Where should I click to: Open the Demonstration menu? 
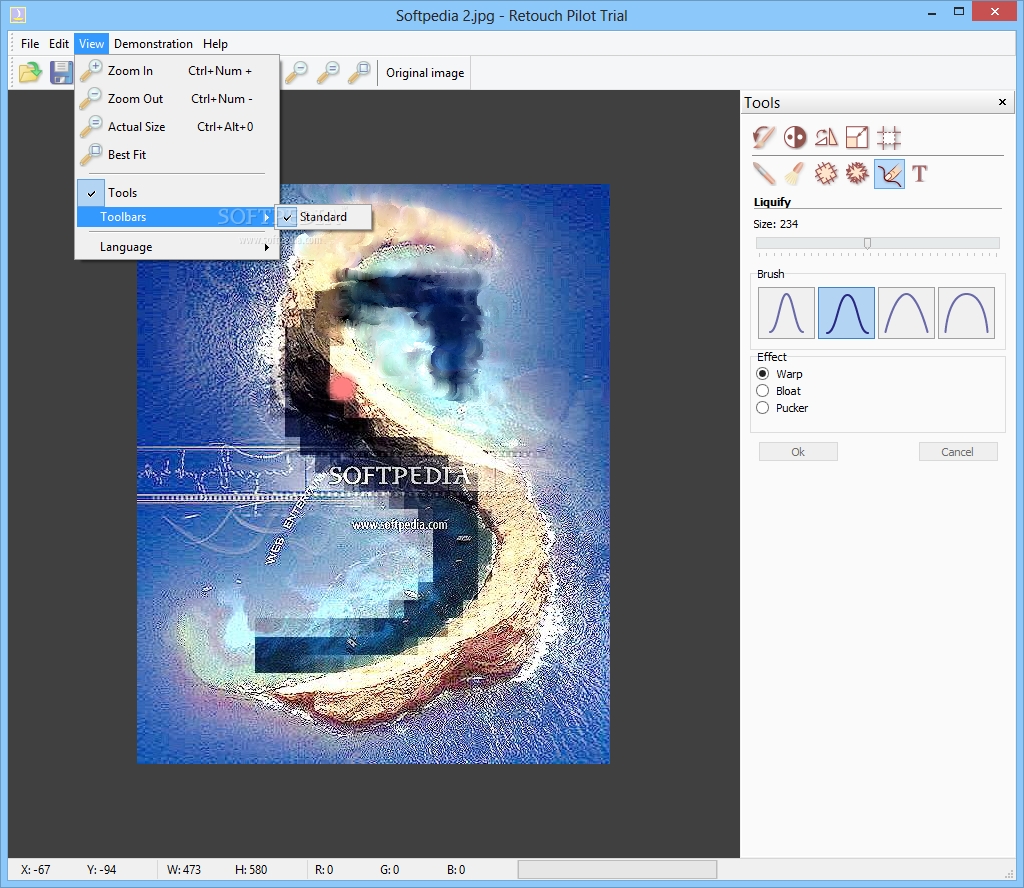pos(153,44)
